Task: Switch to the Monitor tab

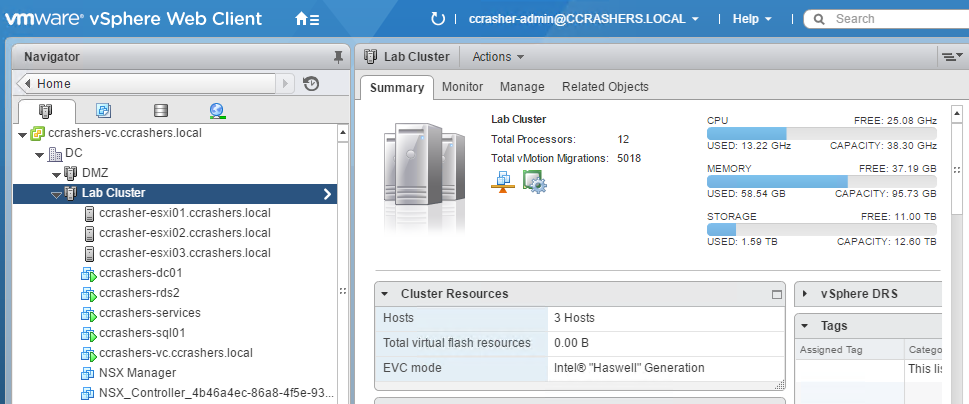Action: 462,87
